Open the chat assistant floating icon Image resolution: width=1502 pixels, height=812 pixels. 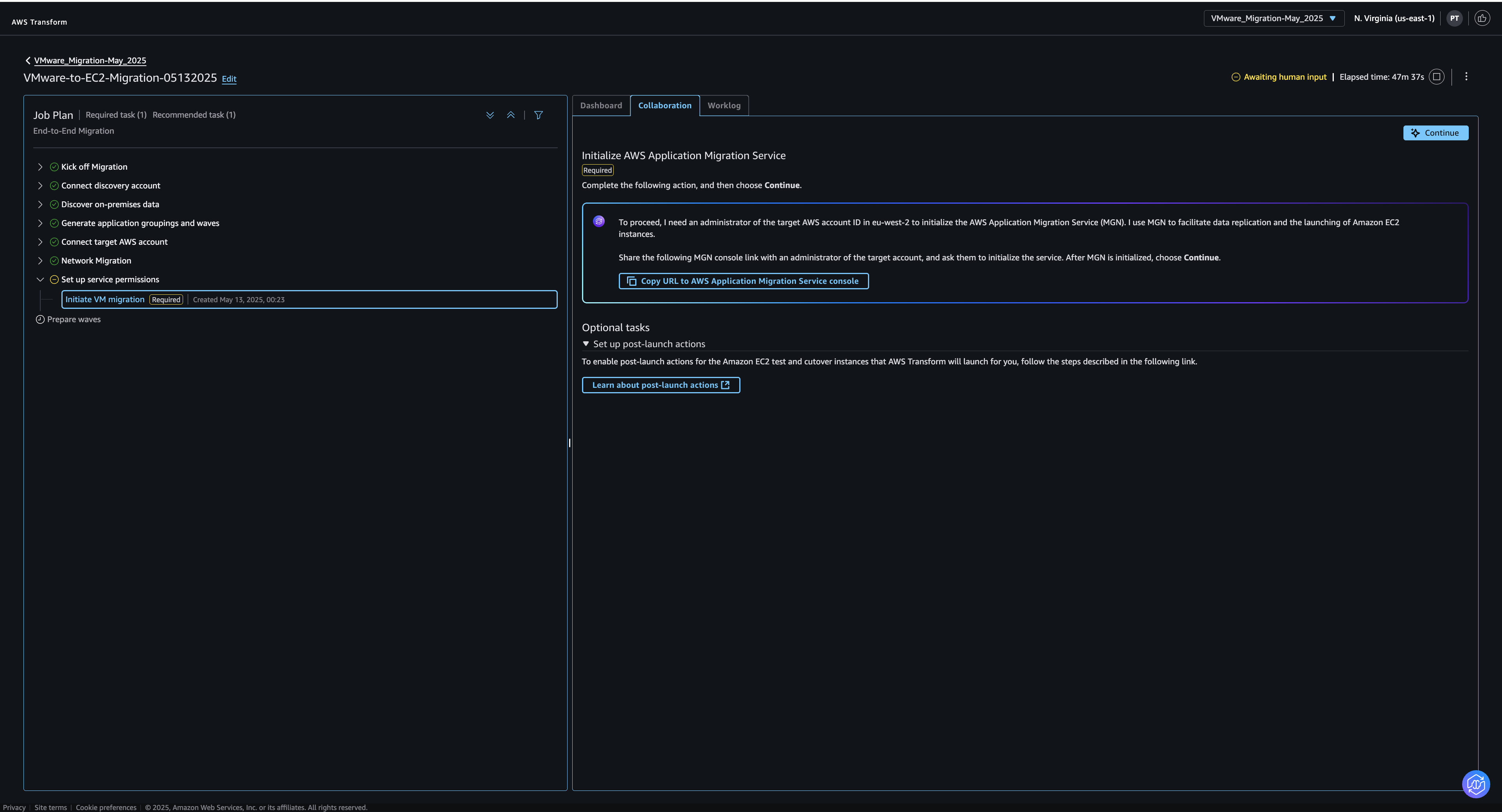(1476, 785)
